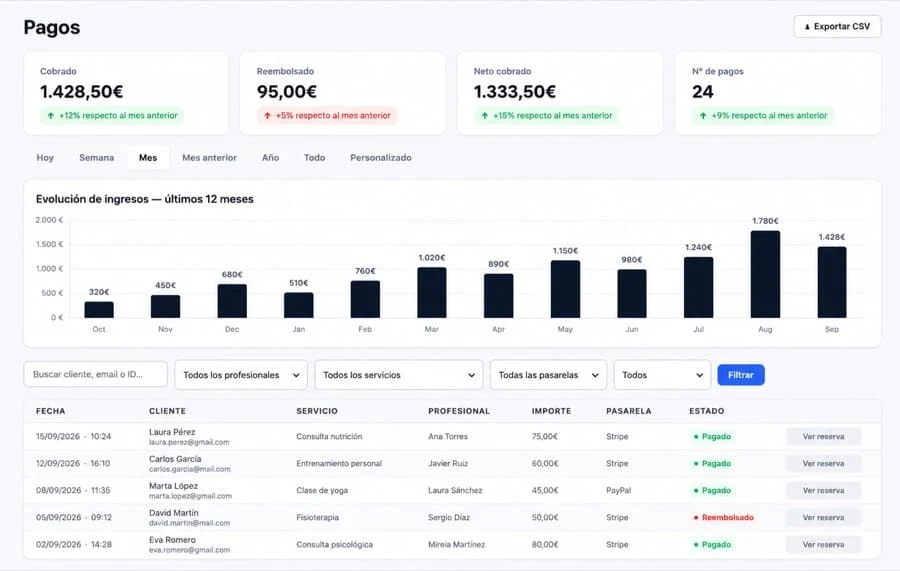This screenshot has width=900, height=571.
Task: Open Ver reserva for Eva Romero
Action: 823,545
